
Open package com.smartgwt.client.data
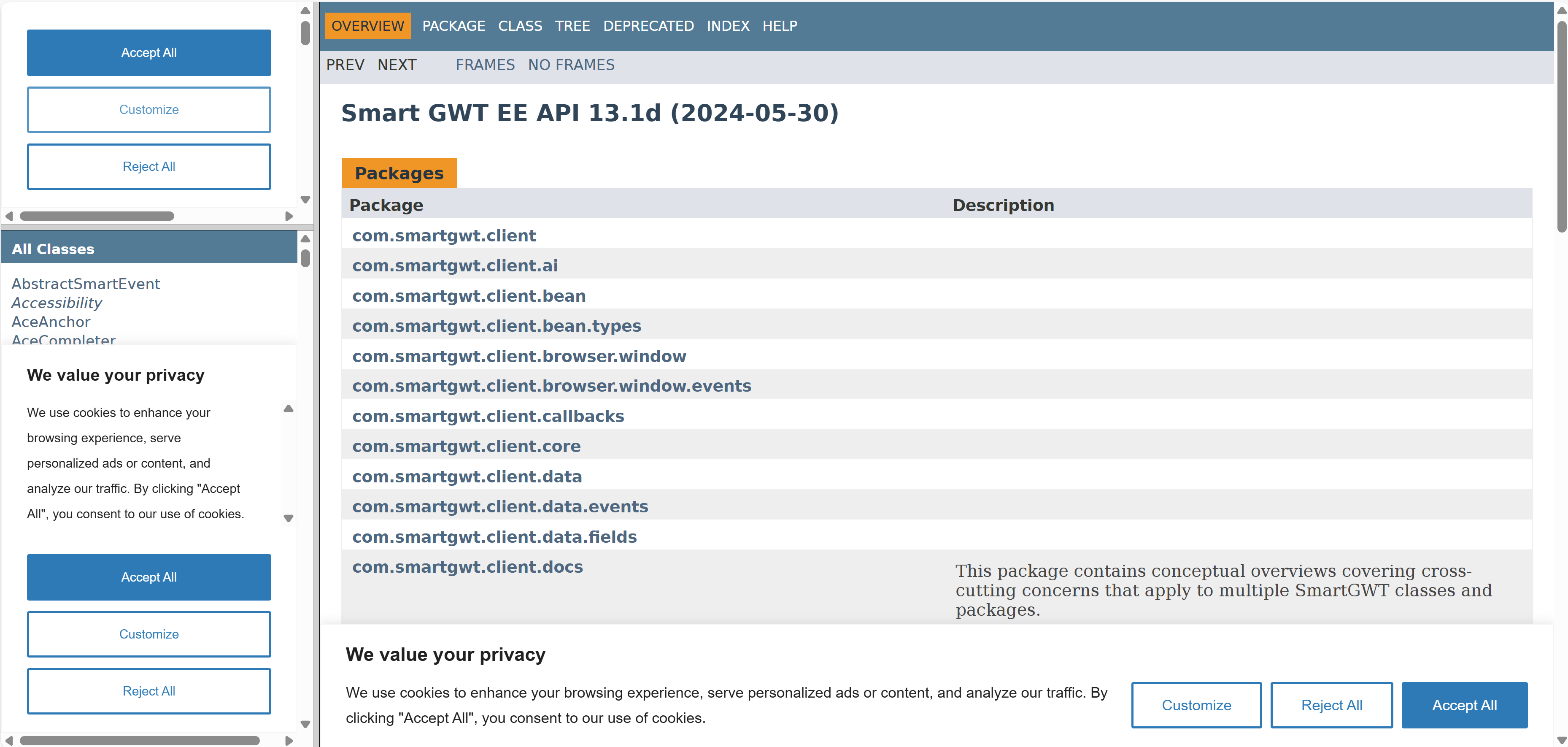pos(467,477)
